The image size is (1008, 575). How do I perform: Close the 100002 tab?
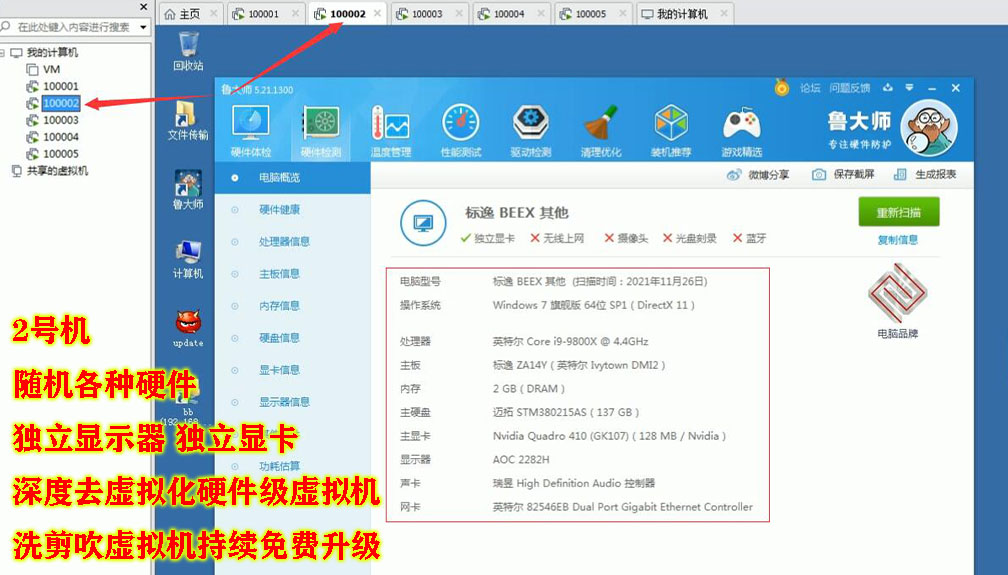[377, 14]
